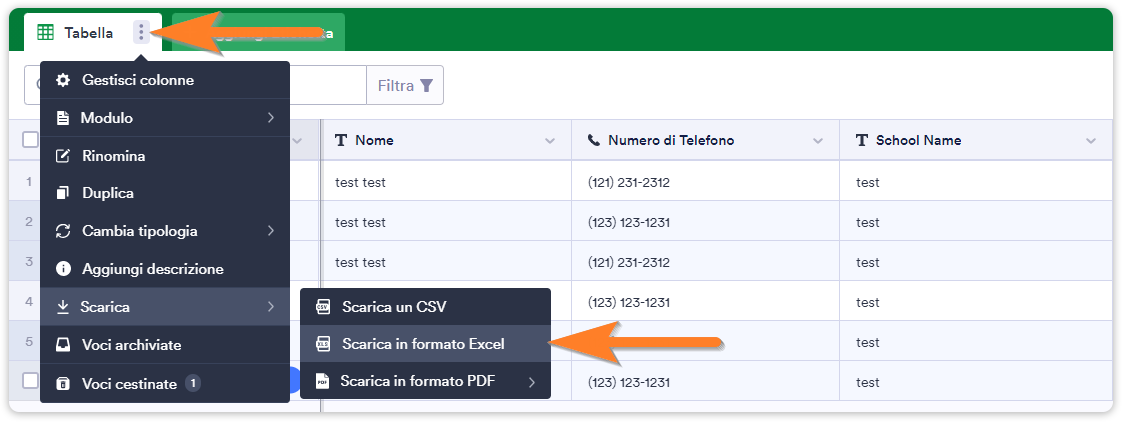Click the Duplica copy icon

(x=63, y=193)
